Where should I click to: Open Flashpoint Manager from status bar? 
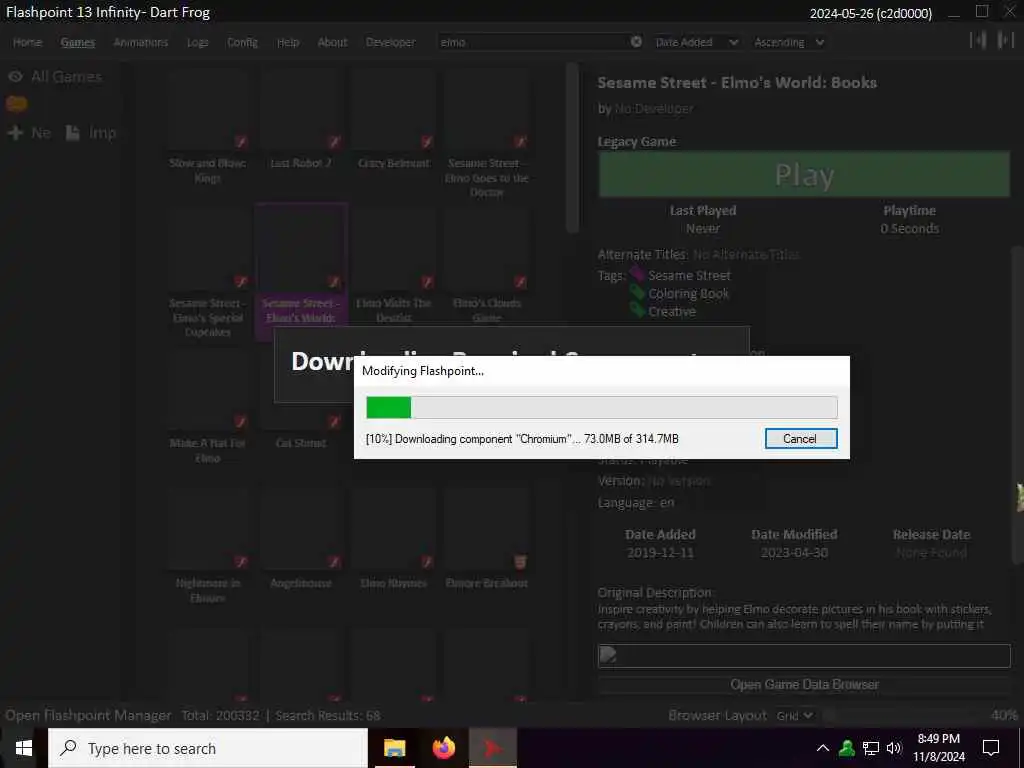coord(88,716)
